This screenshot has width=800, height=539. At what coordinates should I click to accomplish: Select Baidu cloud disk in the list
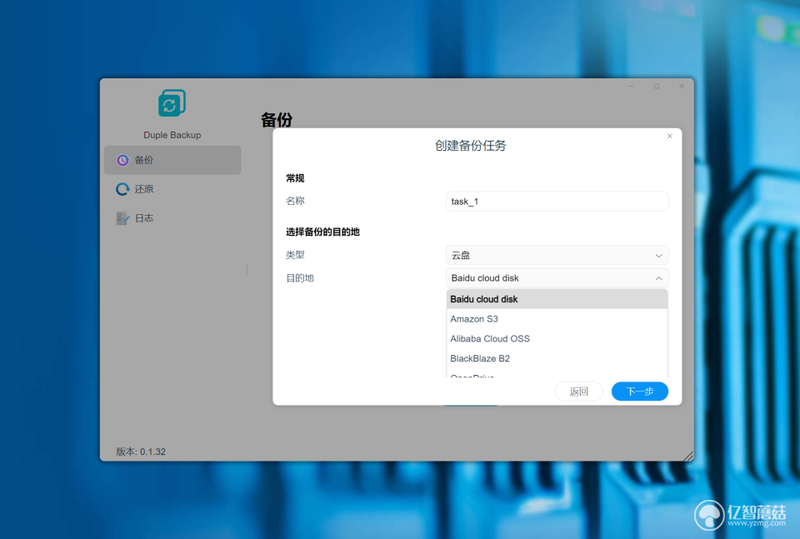pos(557,299)
